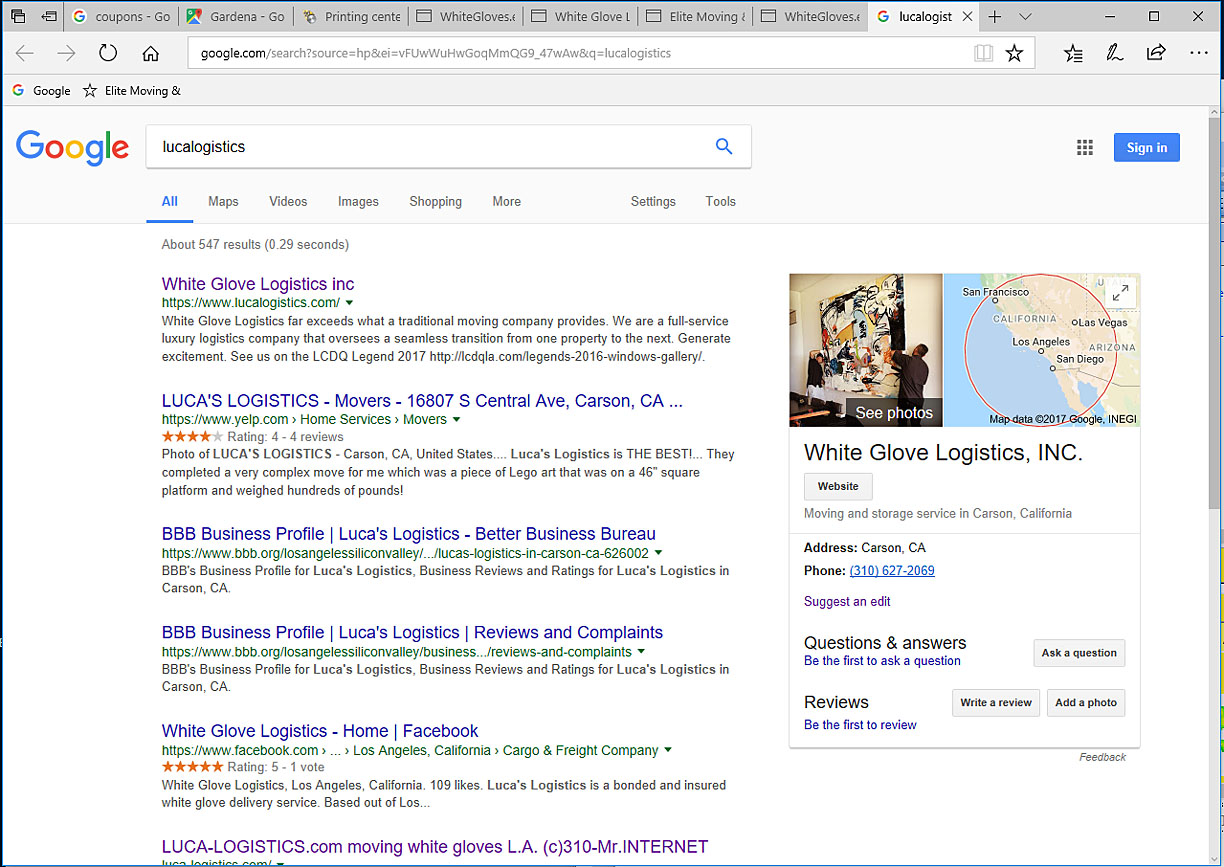Screen dimensions: 1224x867
Task: Add page to favorites with star icon
Action: [x=1014, y=53]
